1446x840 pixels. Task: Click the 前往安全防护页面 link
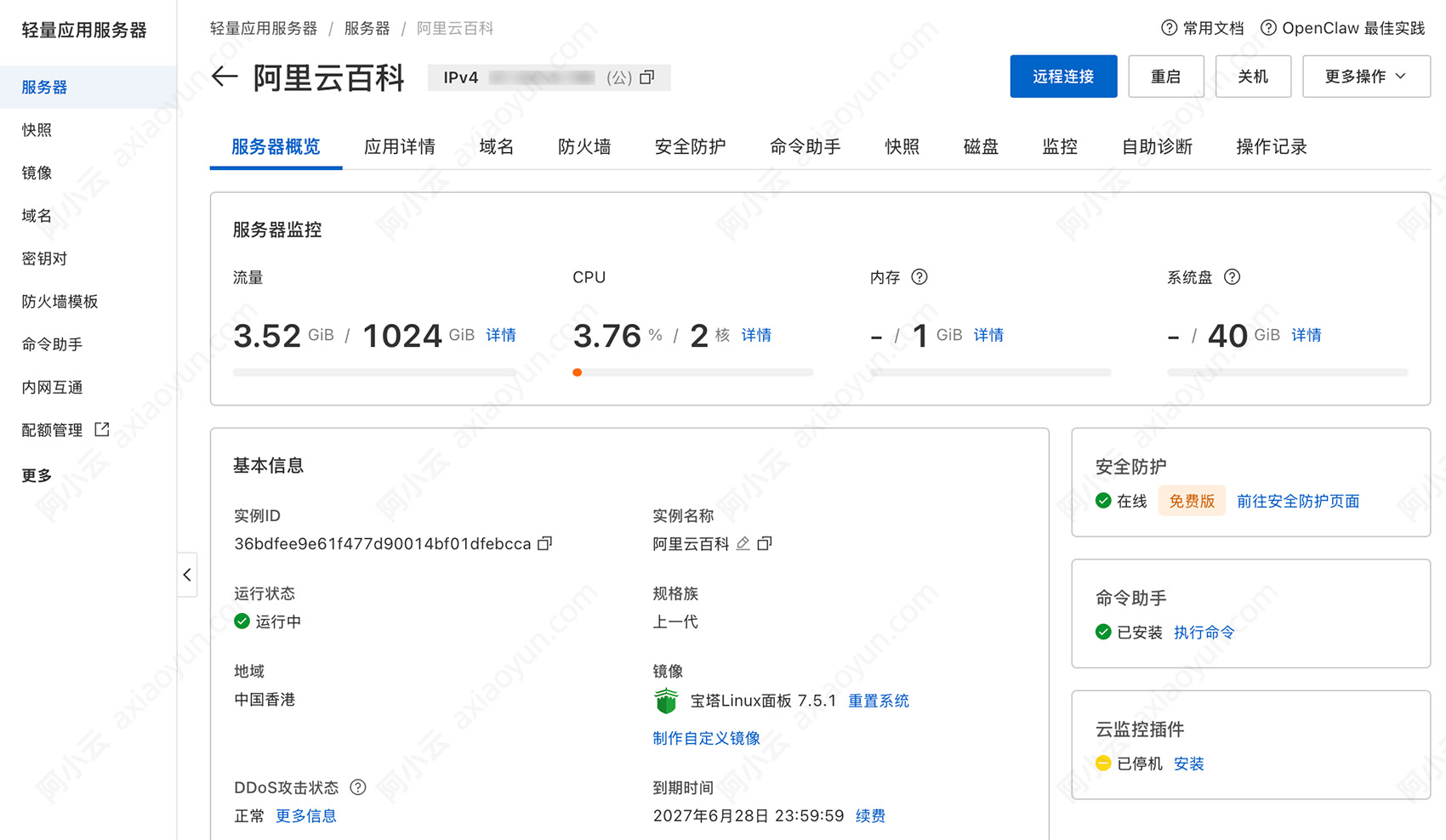(1298, 501)
